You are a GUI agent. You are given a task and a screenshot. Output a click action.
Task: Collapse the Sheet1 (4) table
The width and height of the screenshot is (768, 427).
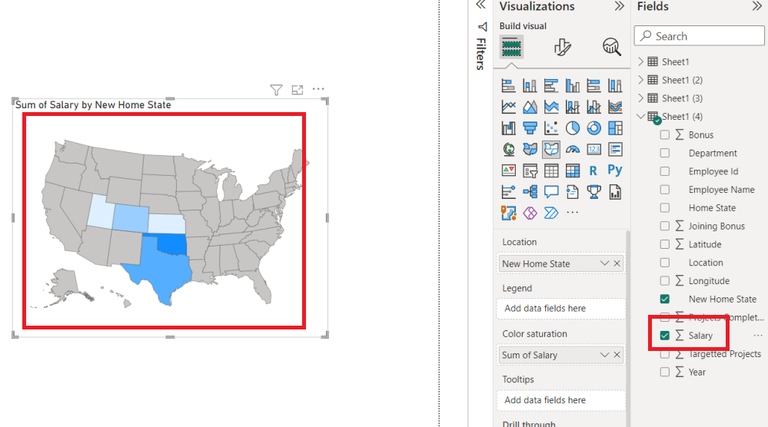pos(641,117)
